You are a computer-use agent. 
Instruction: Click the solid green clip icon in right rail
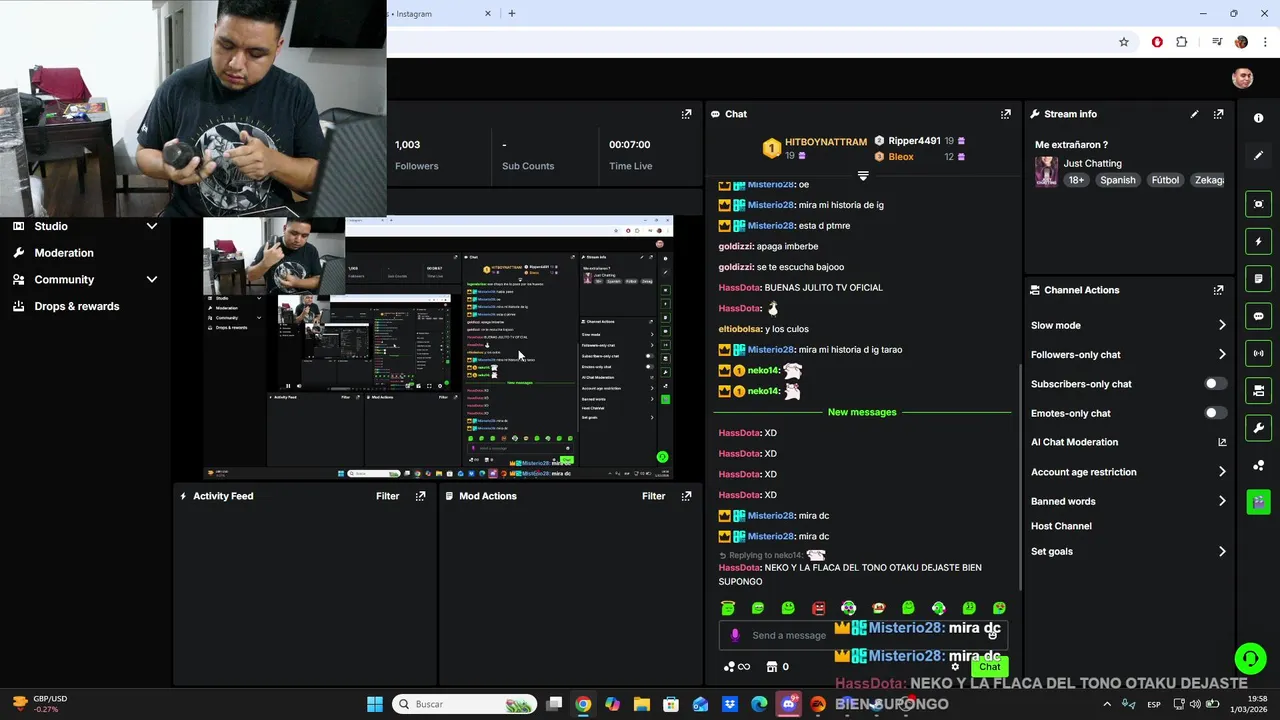pyautogui.click(x=1258, y=502)
